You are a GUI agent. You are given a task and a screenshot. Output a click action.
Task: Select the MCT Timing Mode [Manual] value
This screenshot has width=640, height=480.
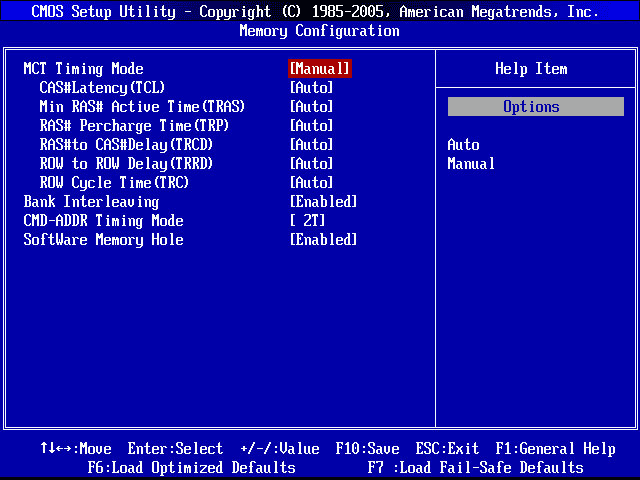(x=320, y=69)
